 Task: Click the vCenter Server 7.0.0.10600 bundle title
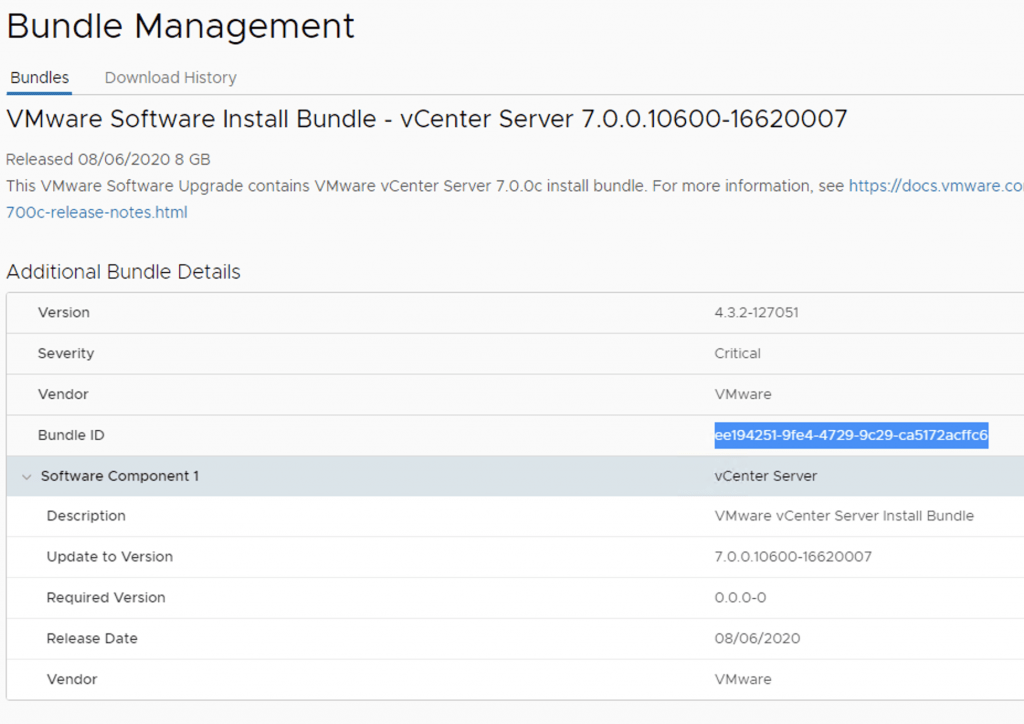pyautogui.click(x=427, y=120)
